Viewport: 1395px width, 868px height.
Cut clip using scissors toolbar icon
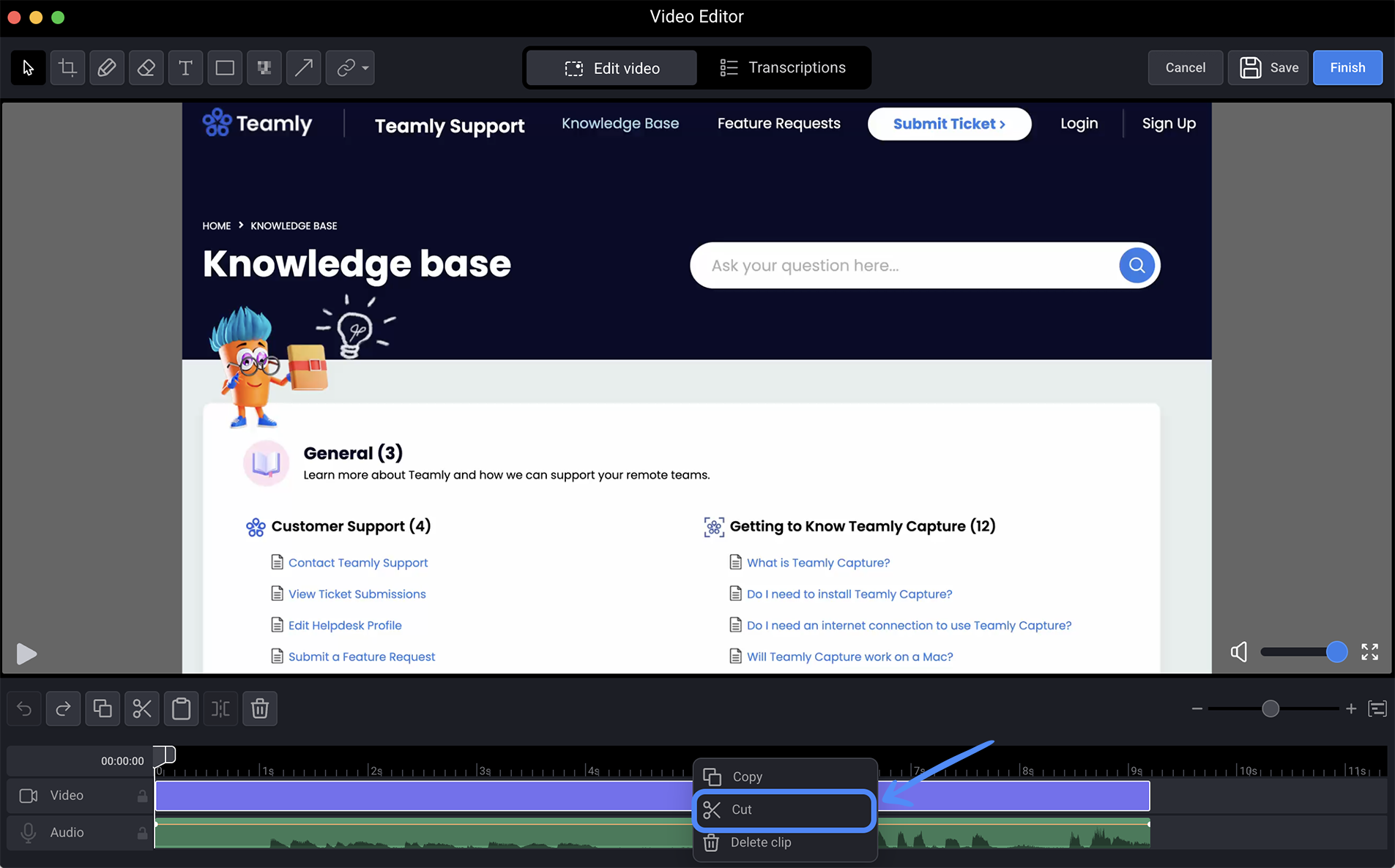(x=142, y=708)
